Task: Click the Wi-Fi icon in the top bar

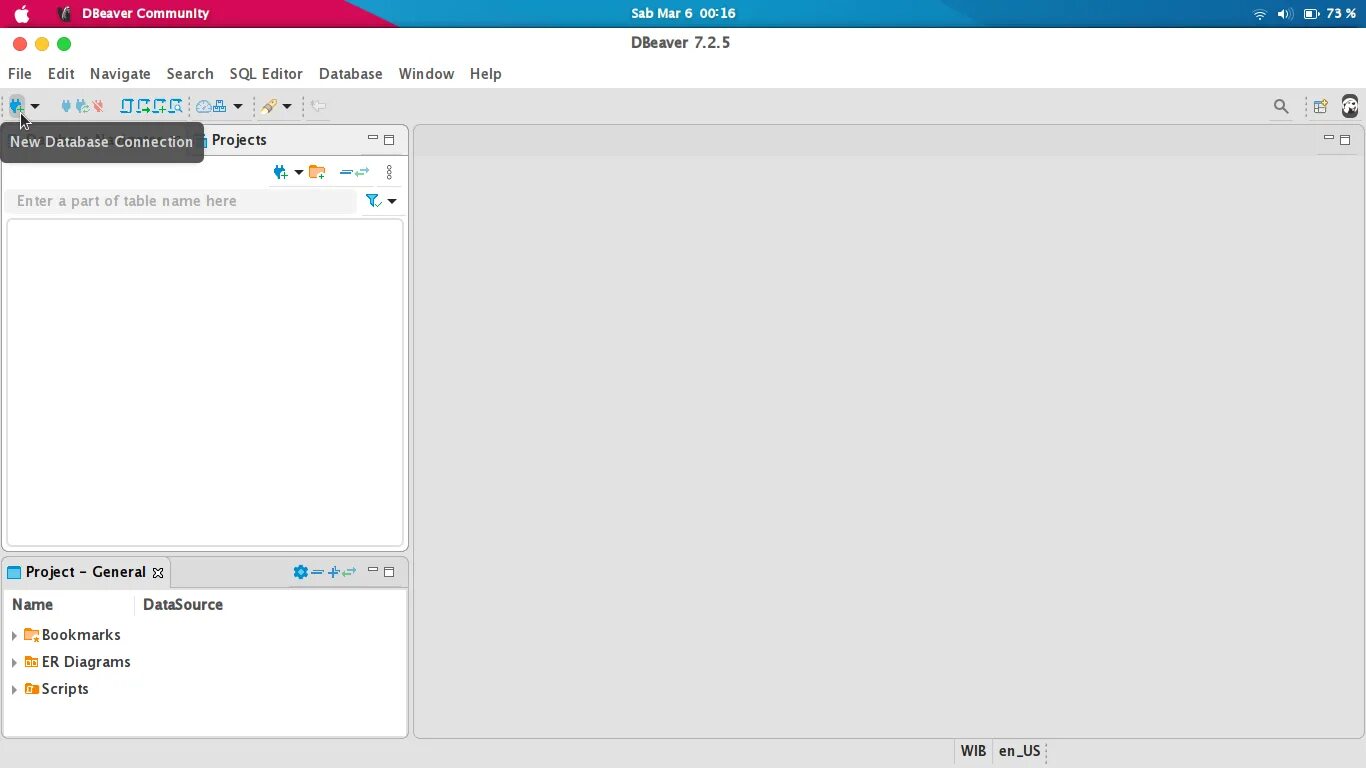Action: (x=1260, y=14)
